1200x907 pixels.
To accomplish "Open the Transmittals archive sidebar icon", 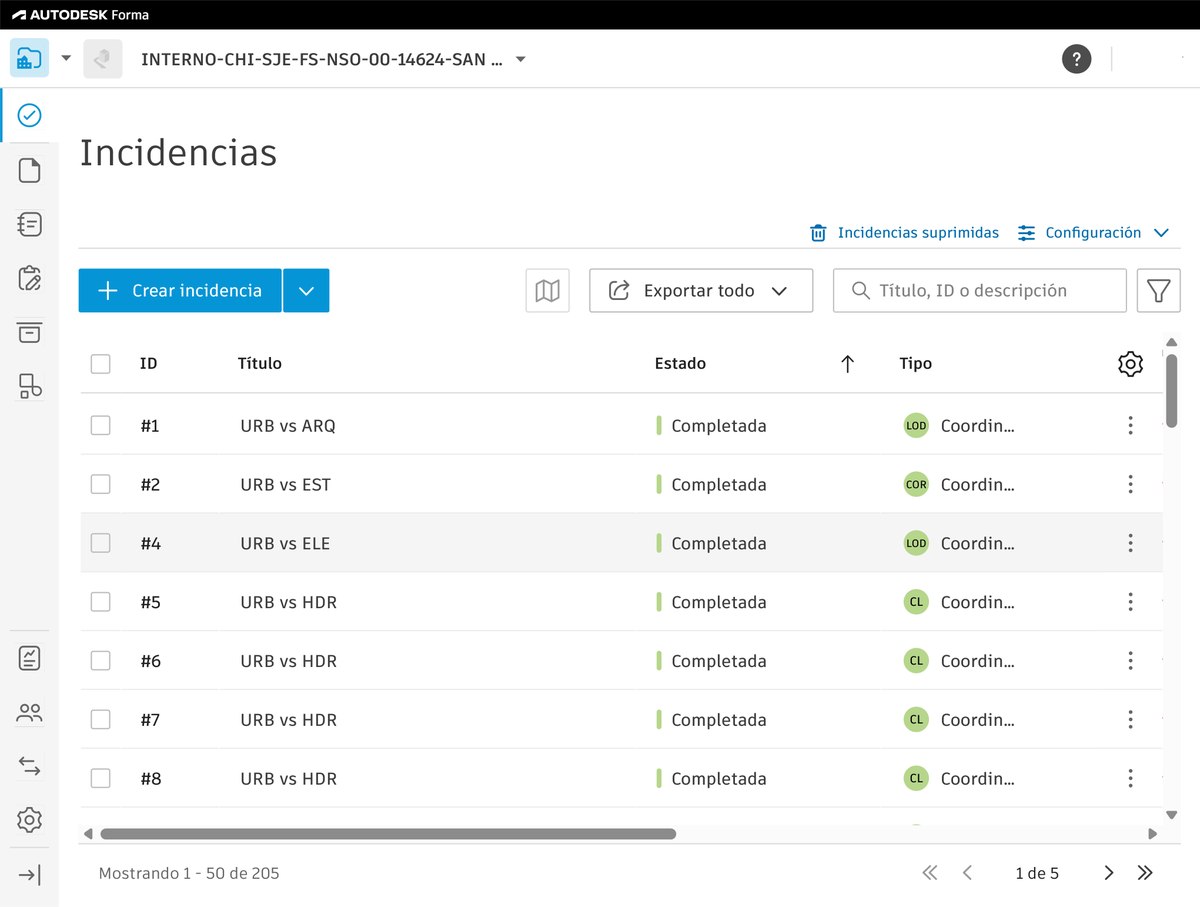I will tap(30, 332).
